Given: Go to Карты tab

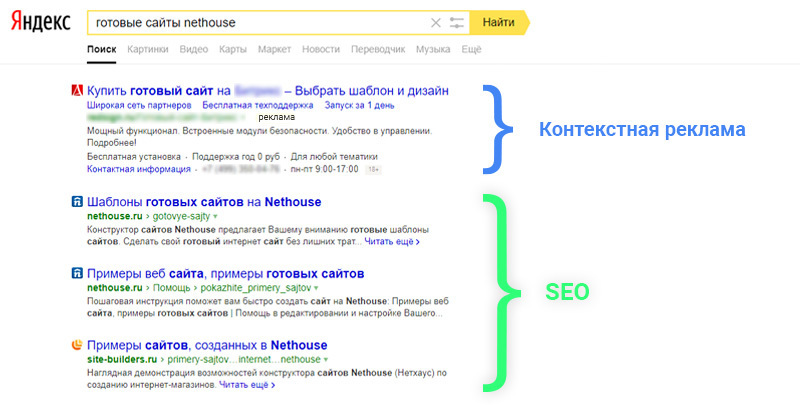Looking at the screenshot, I should pos(233,49).
